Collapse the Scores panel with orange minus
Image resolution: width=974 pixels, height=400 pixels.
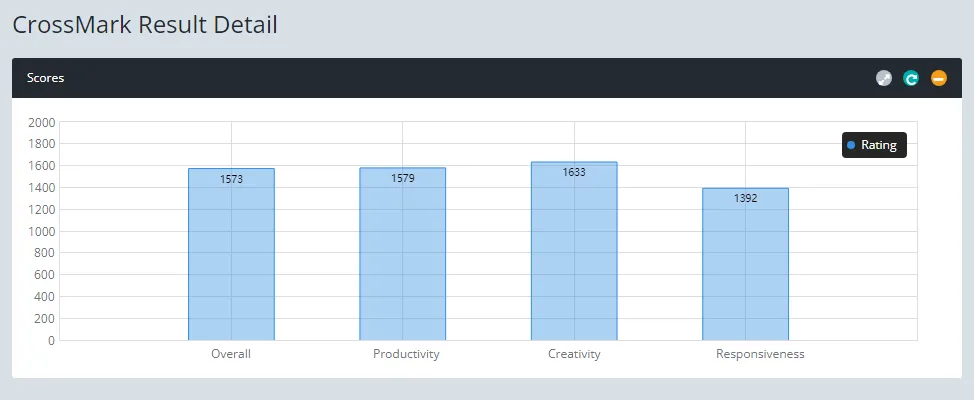pyautogui.click(x=938, y=78)
